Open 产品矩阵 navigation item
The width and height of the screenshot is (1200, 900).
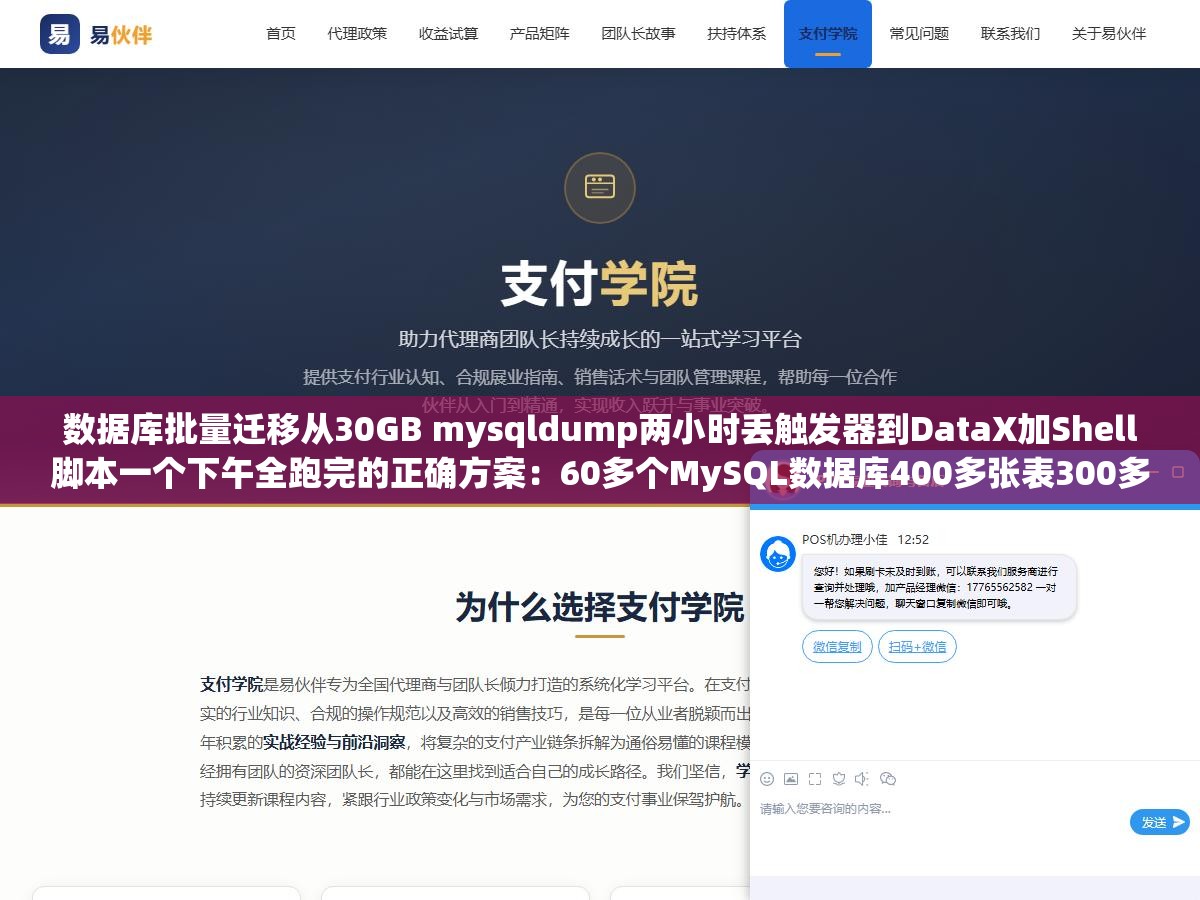540,33
